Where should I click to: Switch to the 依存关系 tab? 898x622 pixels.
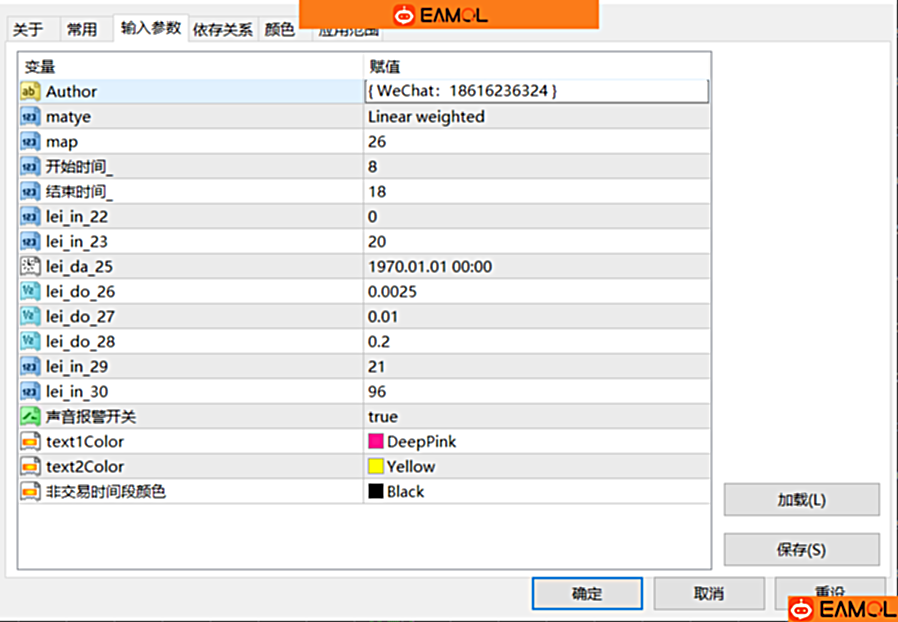tap(222, 30)
